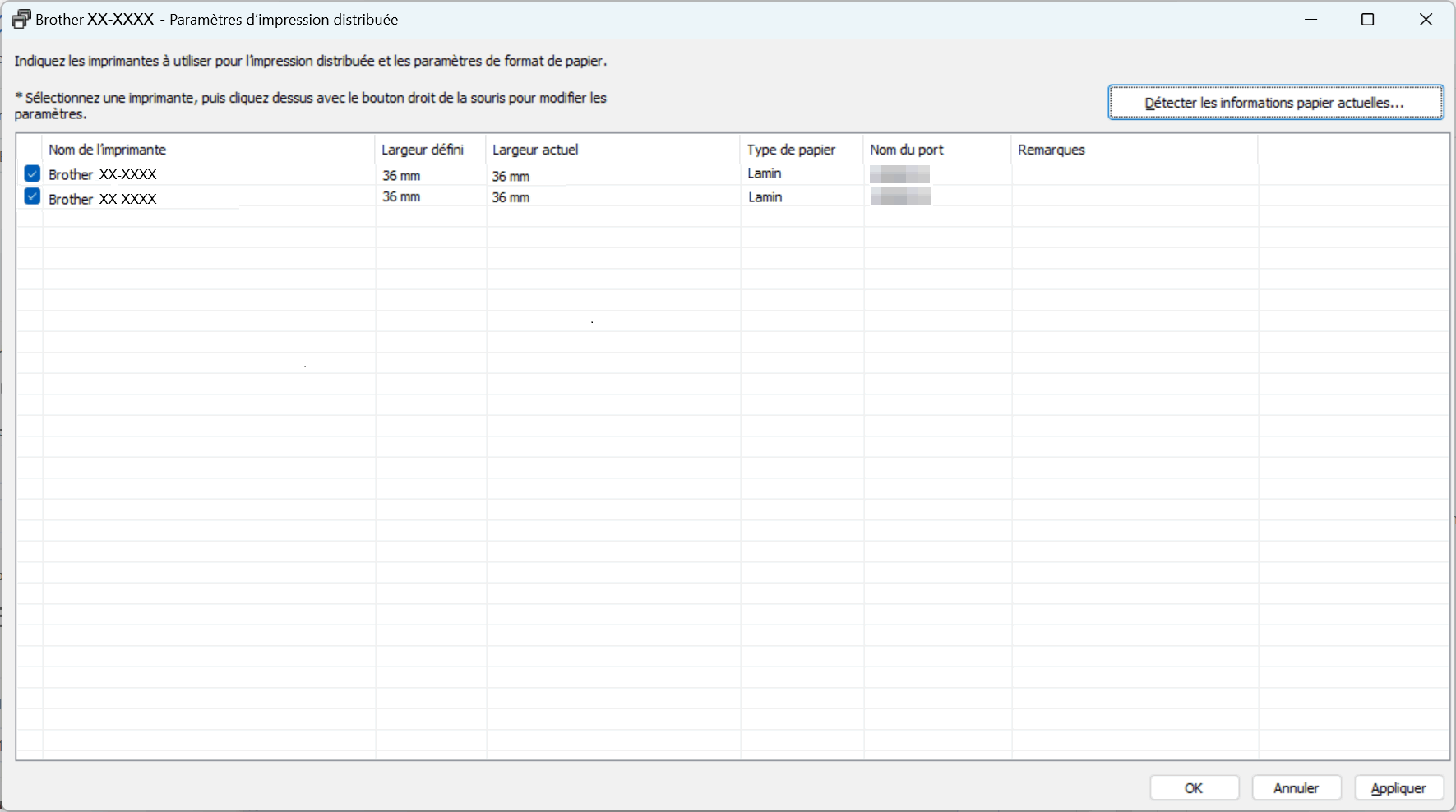Click the printer icon in the title bar
The height and width of the screenshot is (812, 1456).
[21, 20]
